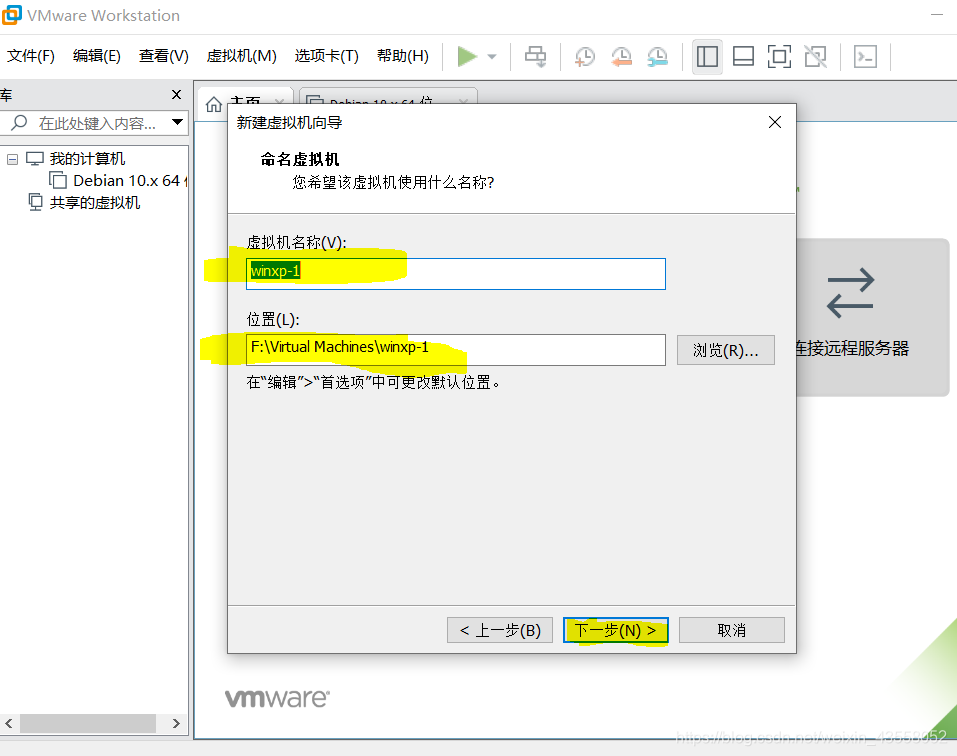The height and width of the screenshot is (756, 957).
Task: Open the 帮助(H) menu
Action: (403, 56)
